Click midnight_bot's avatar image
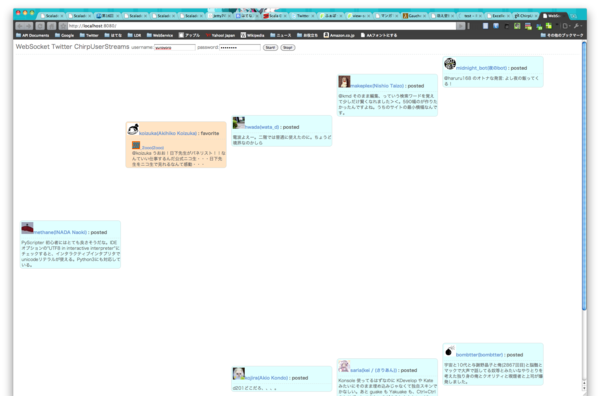This screenshot has height=396, width=600. (450, 64)
